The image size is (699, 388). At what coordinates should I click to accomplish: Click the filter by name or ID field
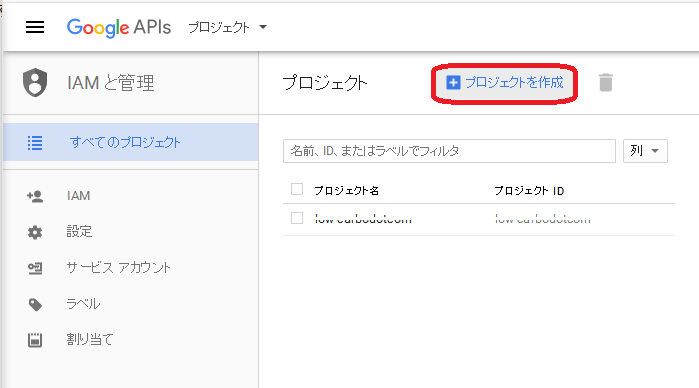[x=449, y=151]
